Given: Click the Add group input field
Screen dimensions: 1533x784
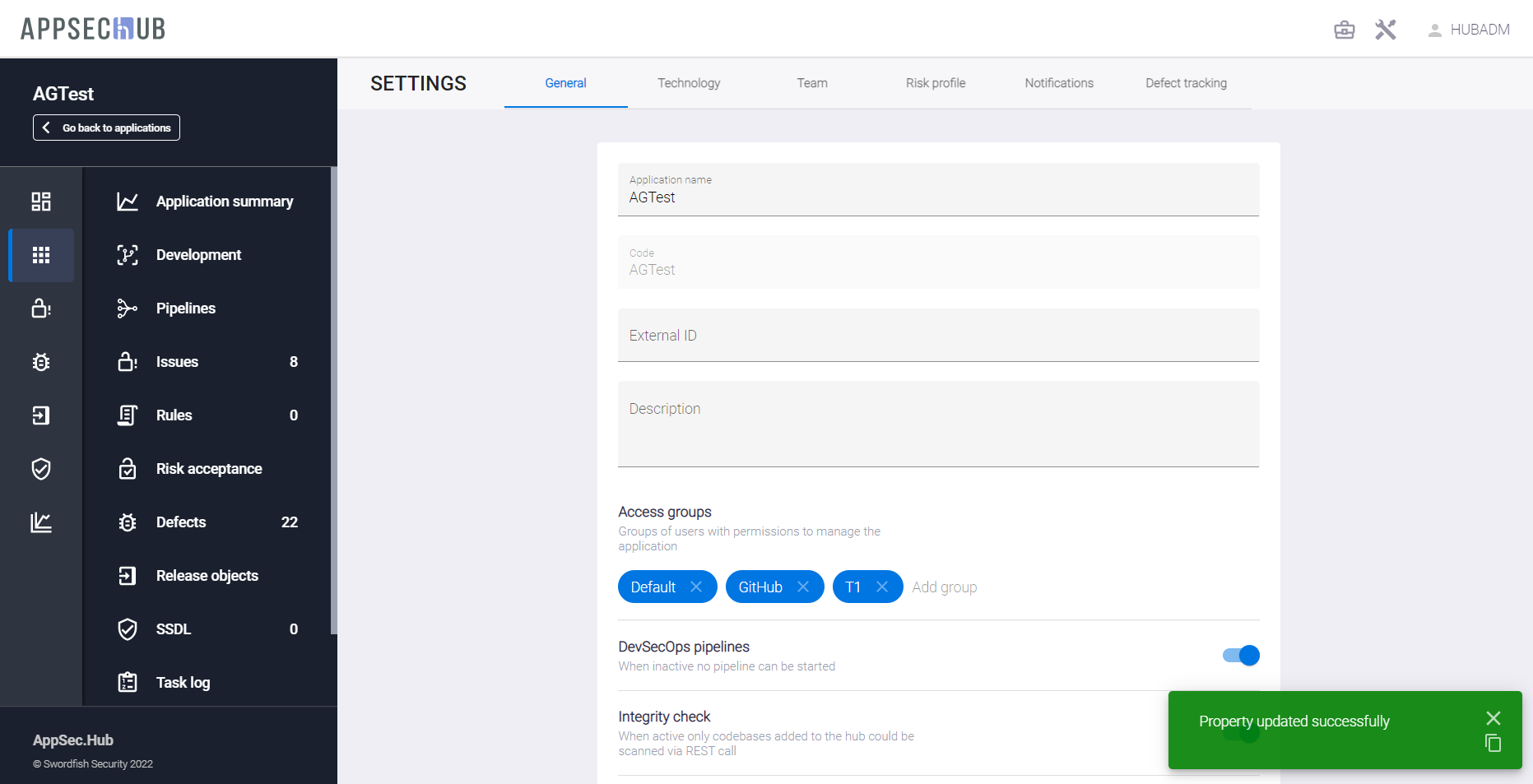Looking at the screenshot, I should (x=945, y=587).
